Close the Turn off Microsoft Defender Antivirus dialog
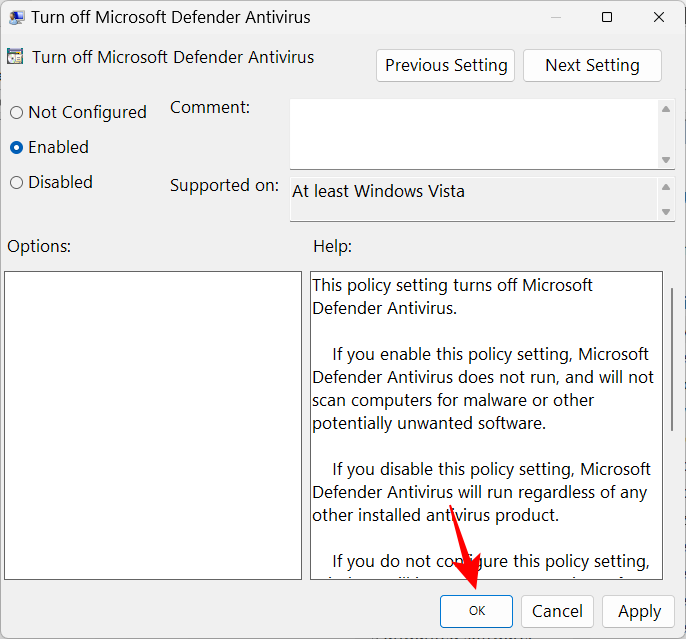 659,18
